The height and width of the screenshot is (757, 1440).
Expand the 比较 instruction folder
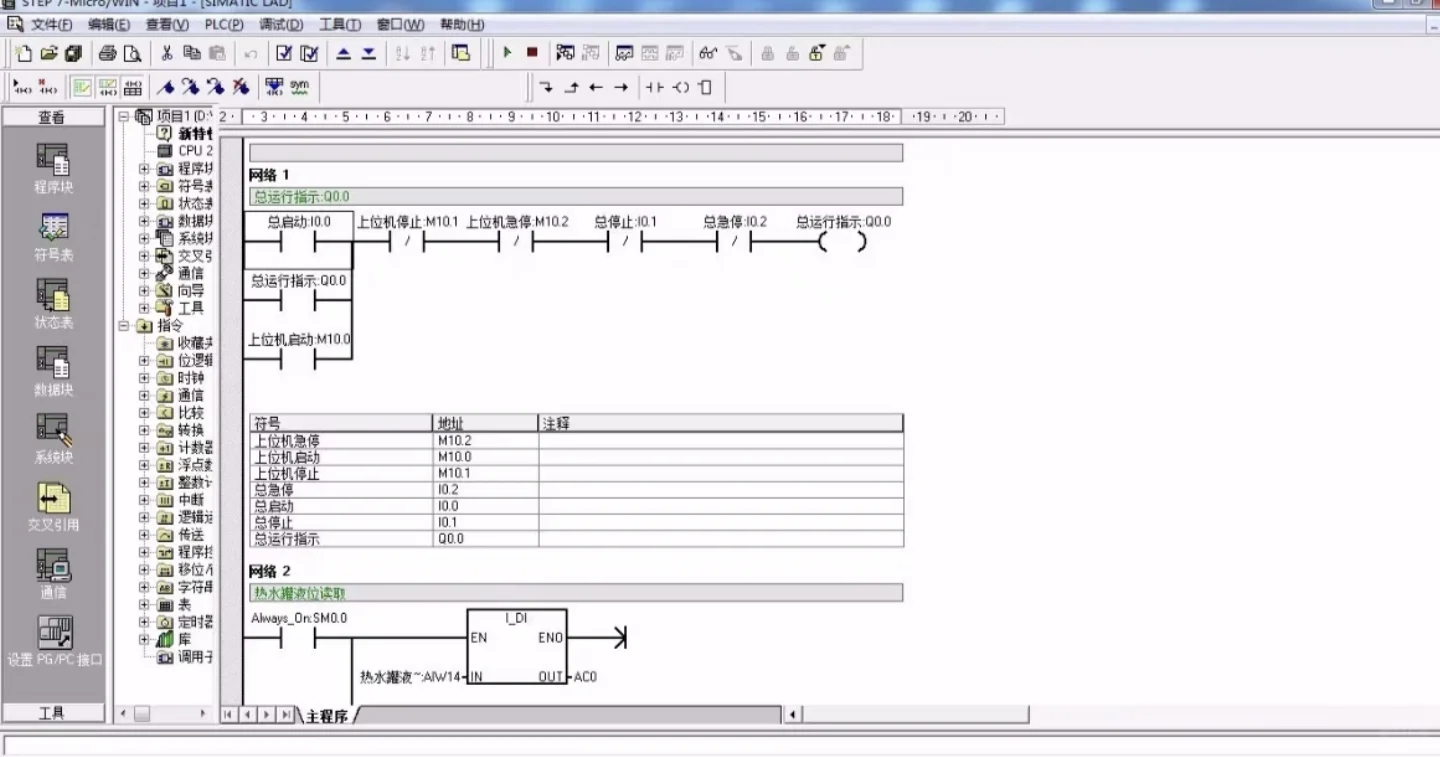click(144, 412)
